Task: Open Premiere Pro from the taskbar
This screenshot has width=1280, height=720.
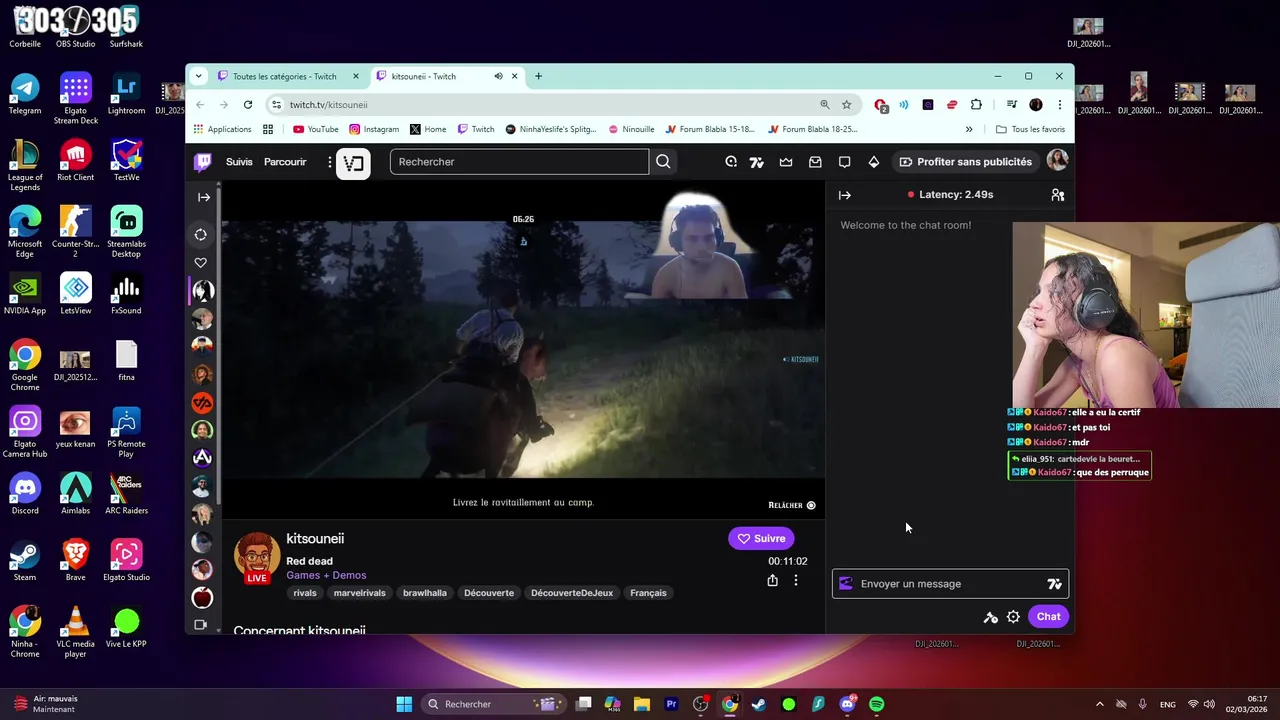Action: (x=671, y=704)
